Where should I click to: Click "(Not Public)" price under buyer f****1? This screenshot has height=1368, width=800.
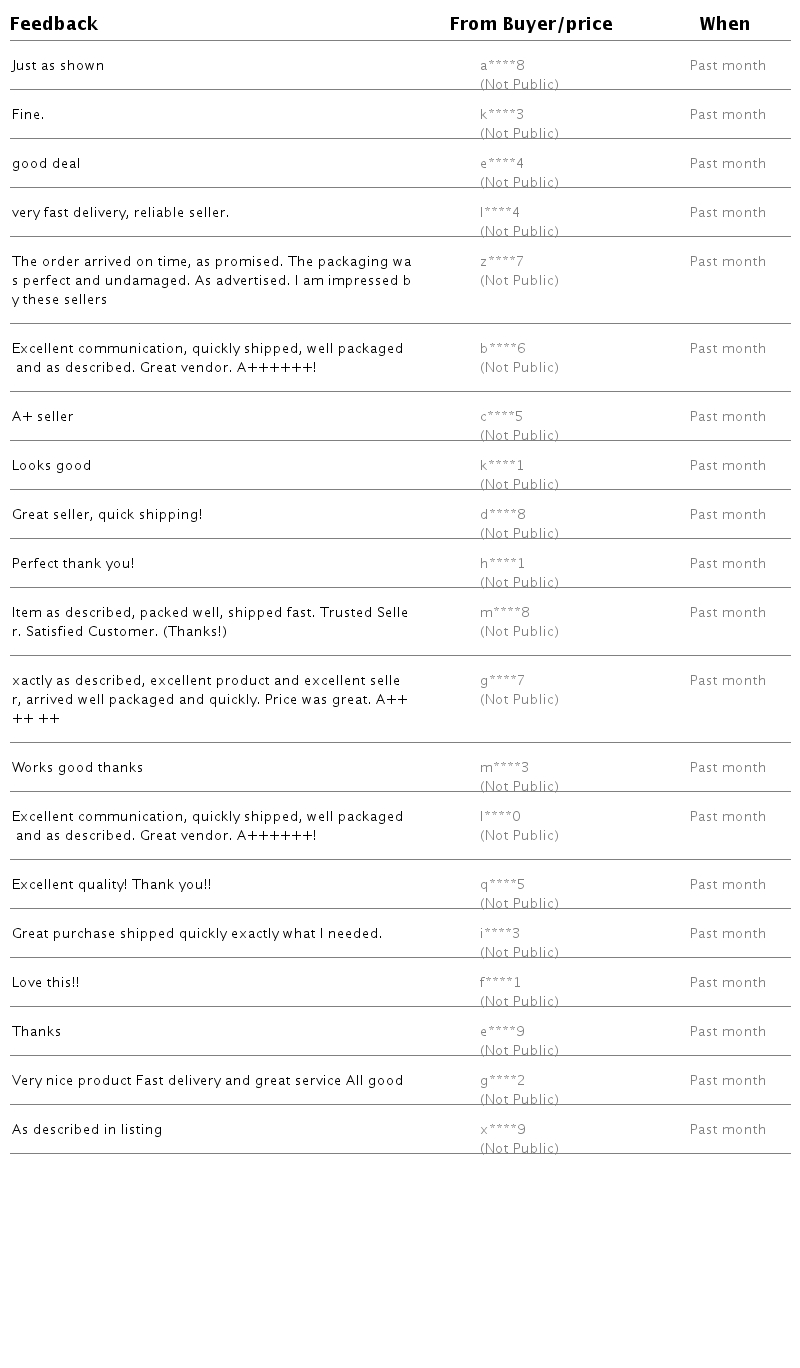pyautogui.click(x=519, y=1001)
